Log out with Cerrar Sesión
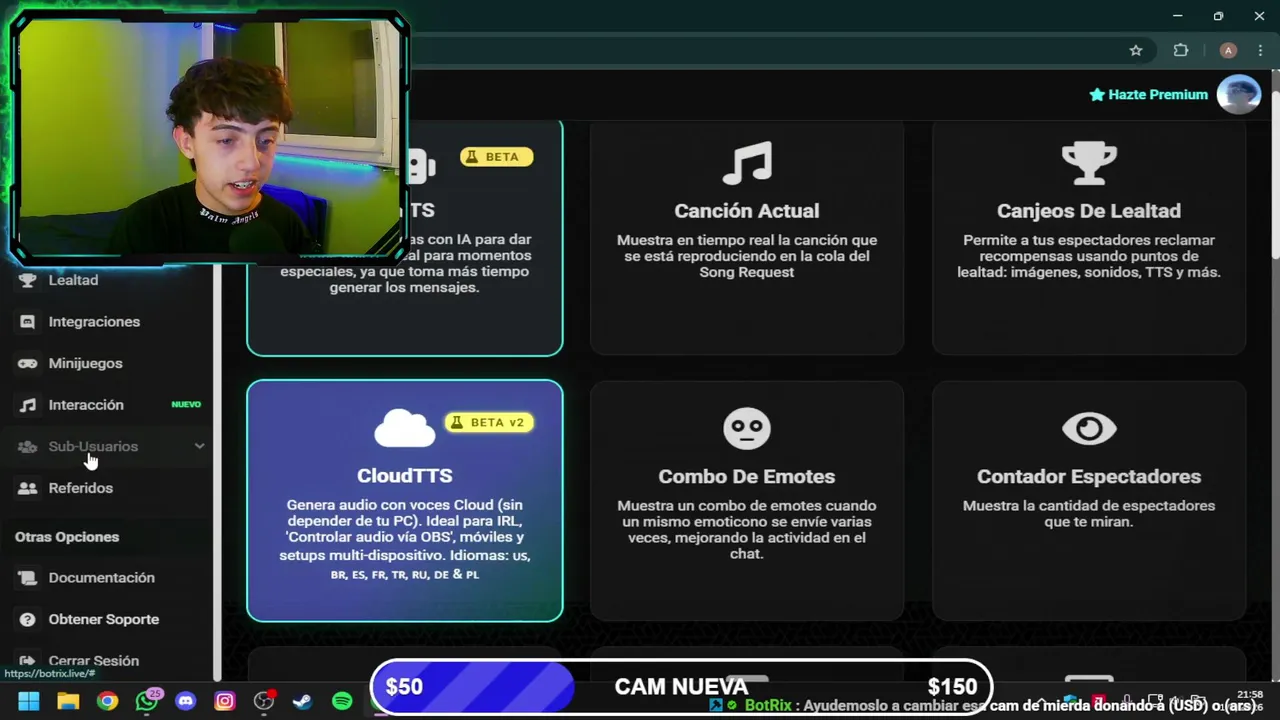Image resolution: width=1280 pixels, height=720 pixels. (x=80, y=661)
